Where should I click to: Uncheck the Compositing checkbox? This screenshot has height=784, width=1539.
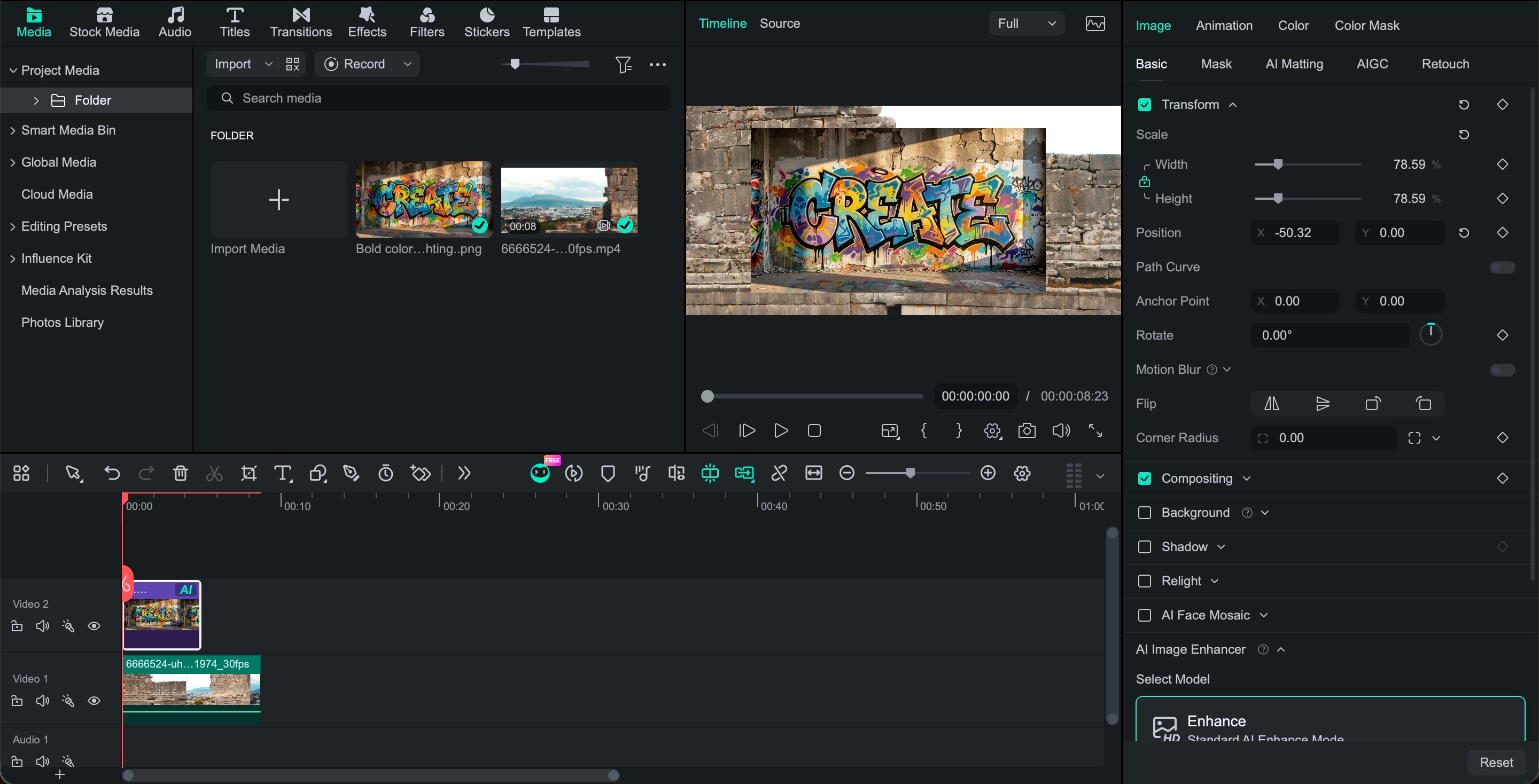1144,479
